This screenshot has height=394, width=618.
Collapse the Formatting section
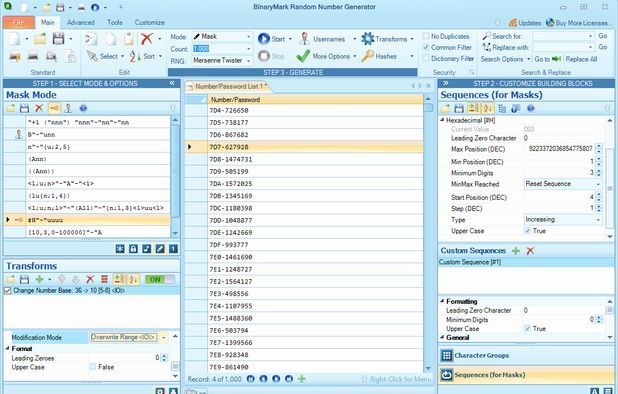pos(442,301)
